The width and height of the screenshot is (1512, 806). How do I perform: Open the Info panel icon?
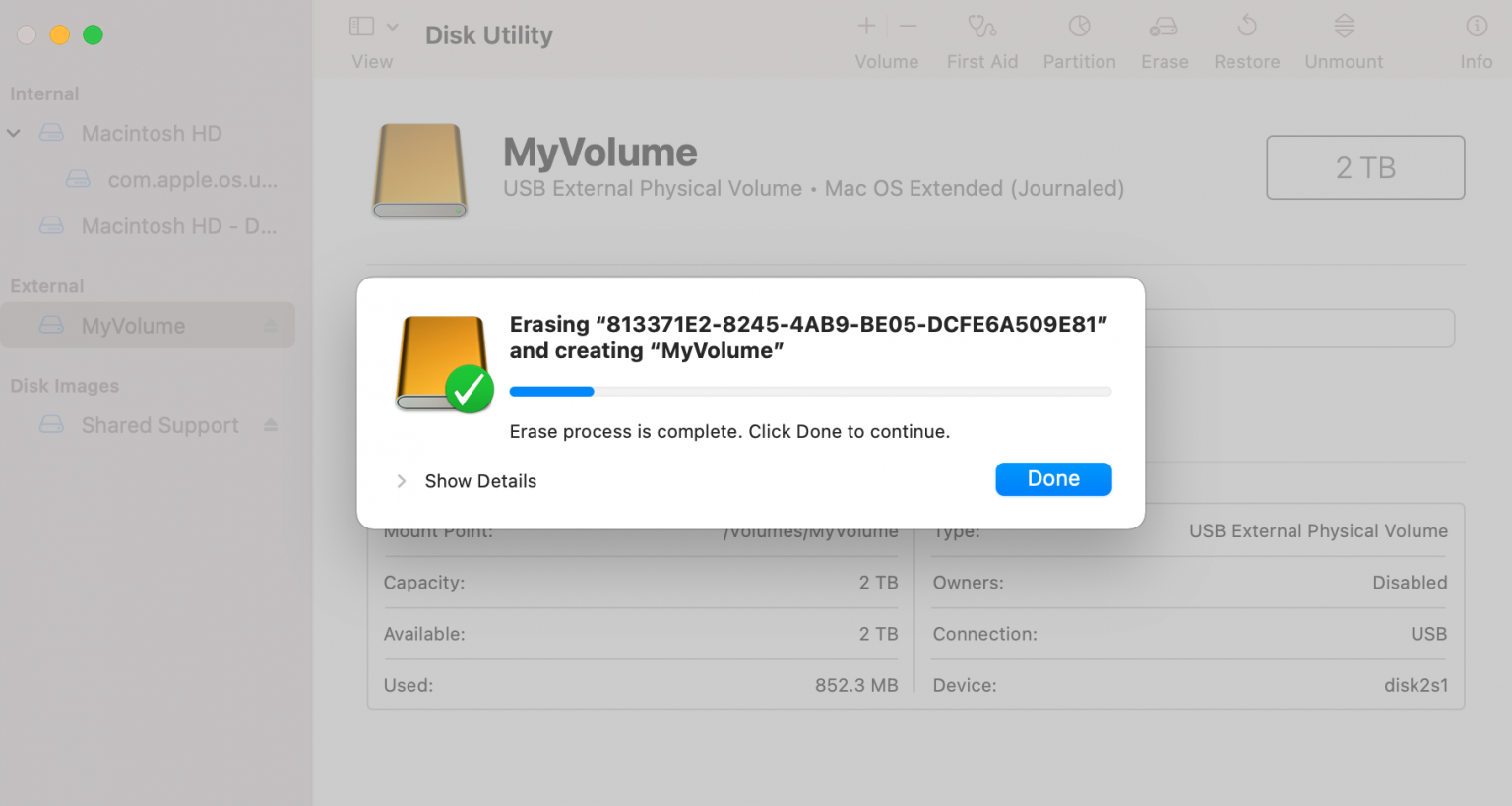1477,26
